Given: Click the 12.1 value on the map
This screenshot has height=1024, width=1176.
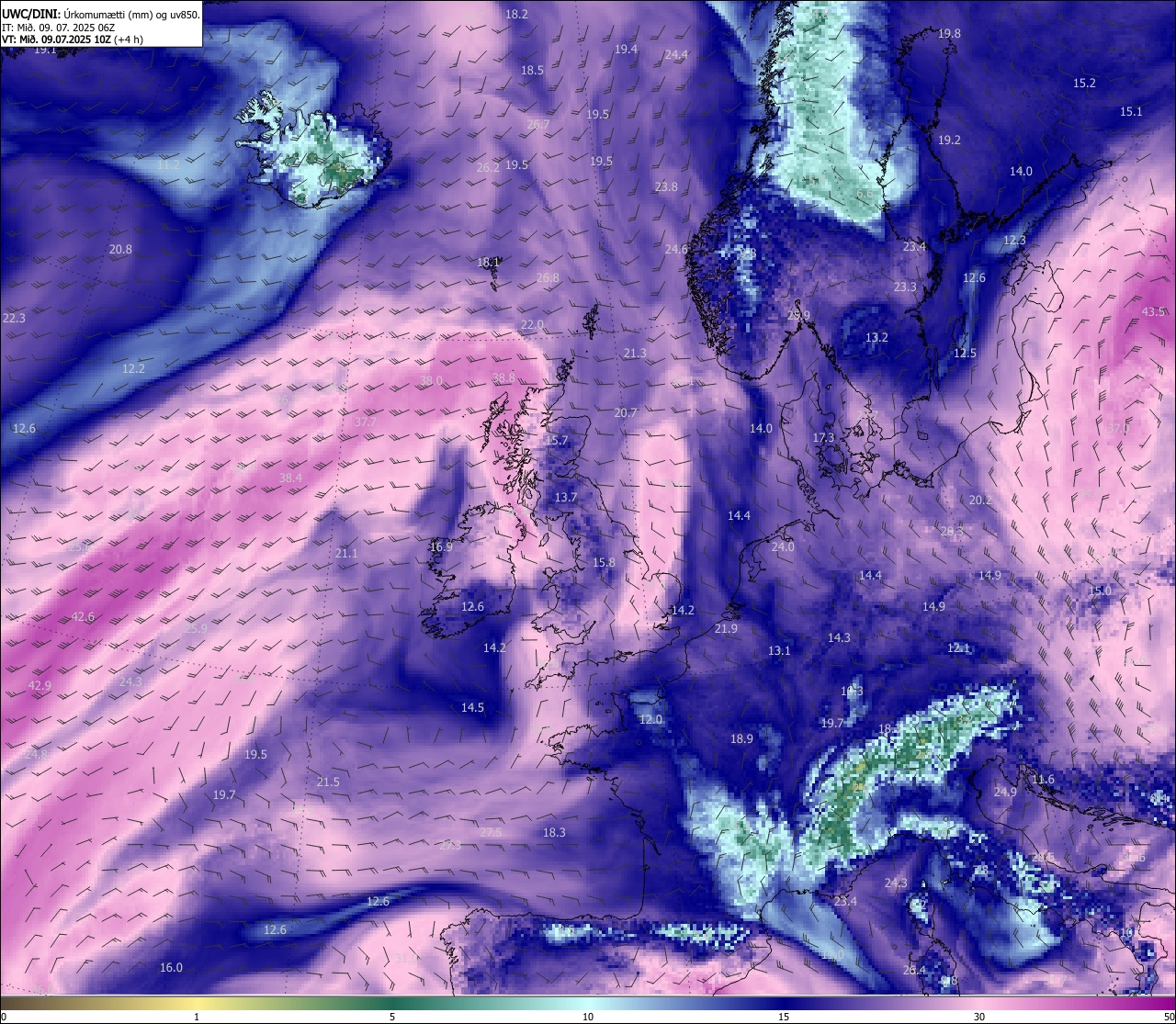Looking at the screenshot, I should coord(958,647).
